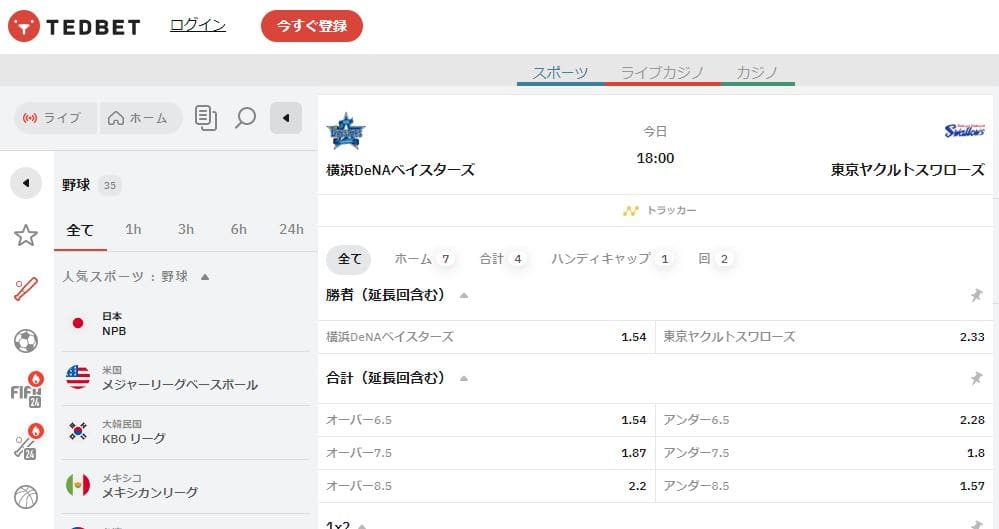The width and height of the screenshot is (999, 529).
Task: Select オーバー6.5 odds 1.54
Action: point(486,420)
